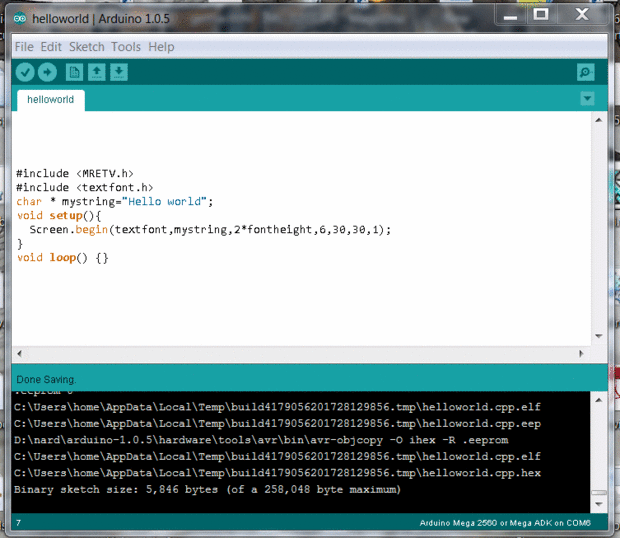Image resolution: width=620 pixels, height=538 pixels.
Task: Click the "Hello world" string literal
Action: (164, 202)
